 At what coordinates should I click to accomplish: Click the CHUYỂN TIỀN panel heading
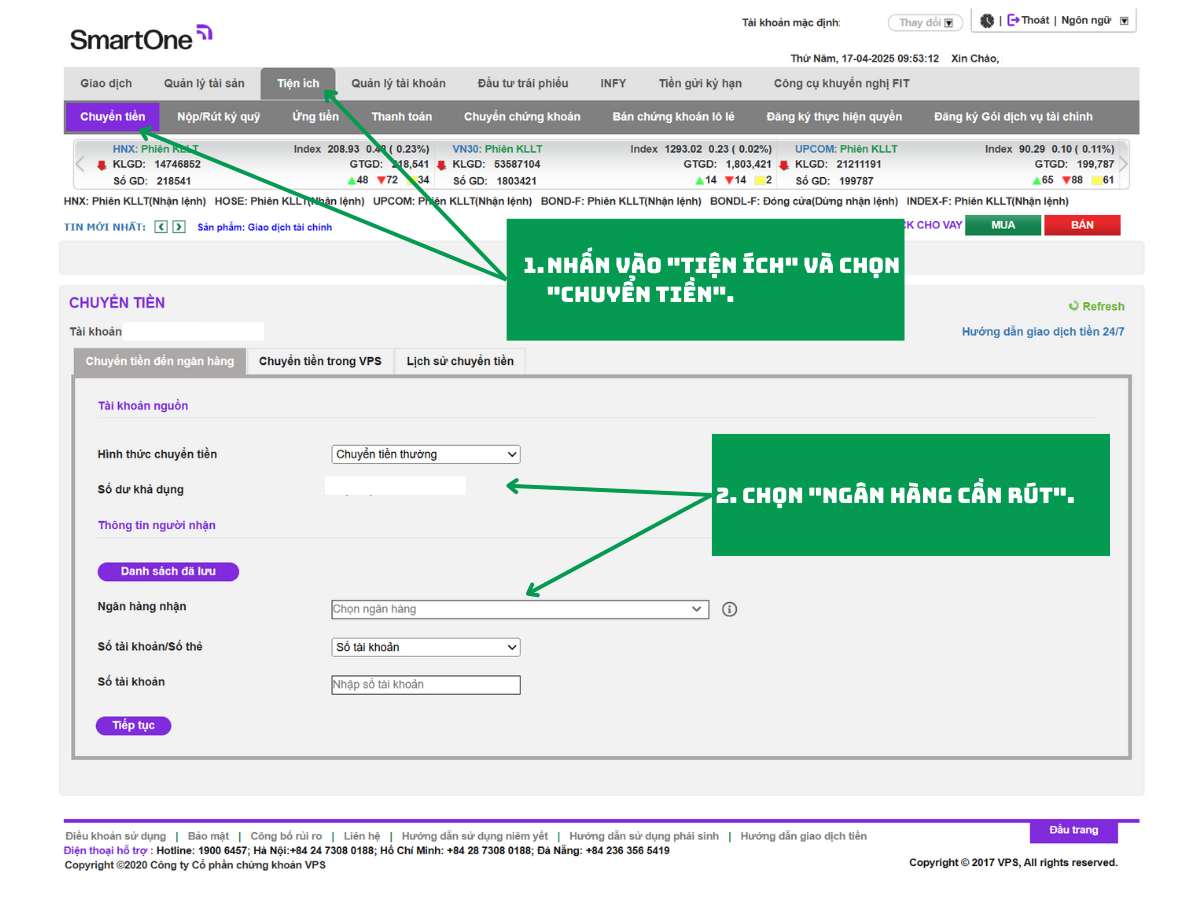coord(117,303)
